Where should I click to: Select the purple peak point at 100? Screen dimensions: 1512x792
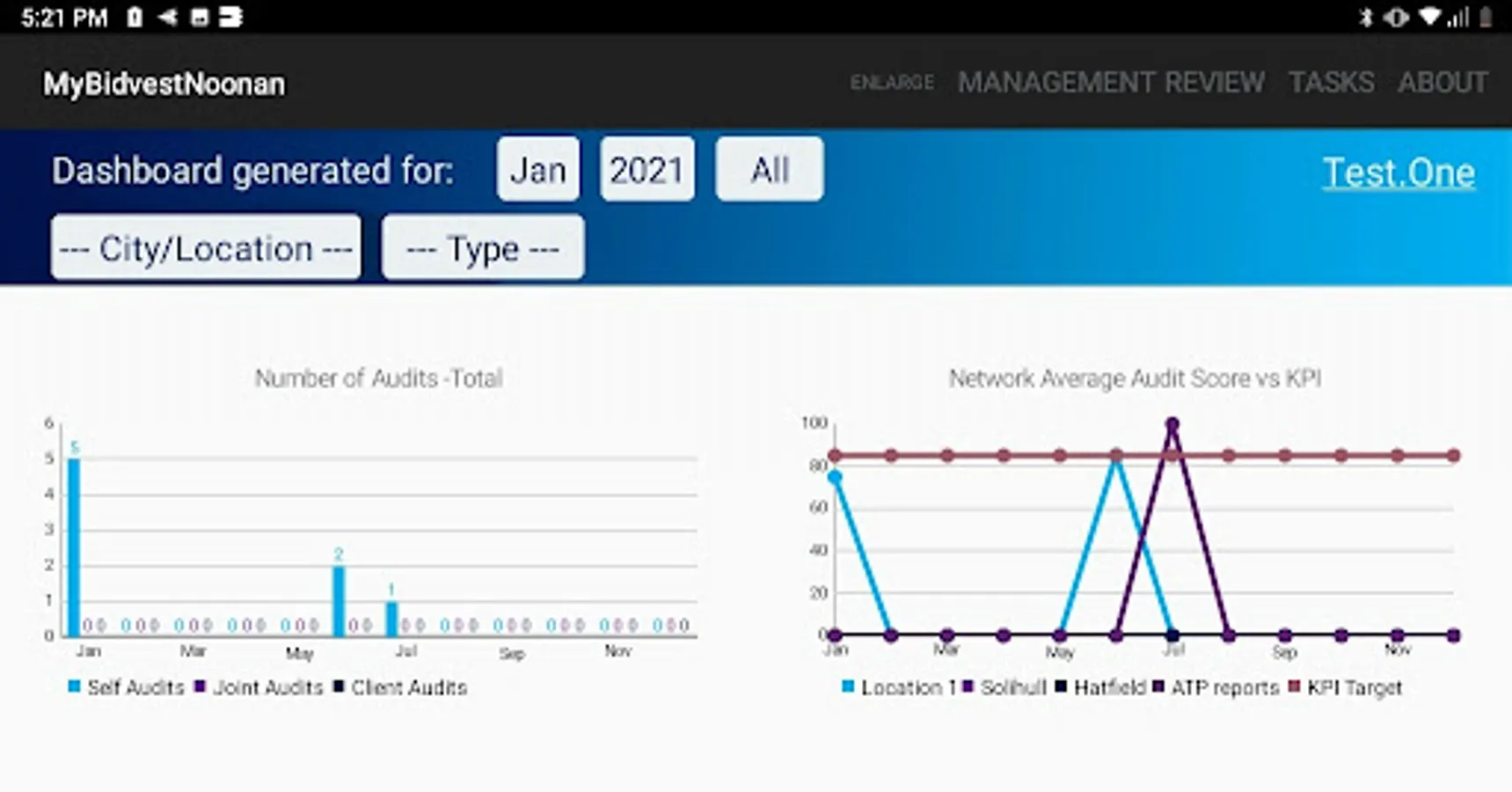[1172, 425]
